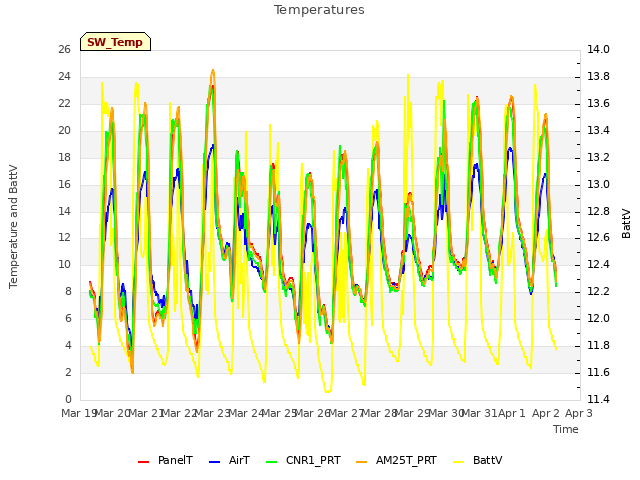Click the 'Apr 1' x-axis tick label
The image size is (640, 480).
[512, 413]
